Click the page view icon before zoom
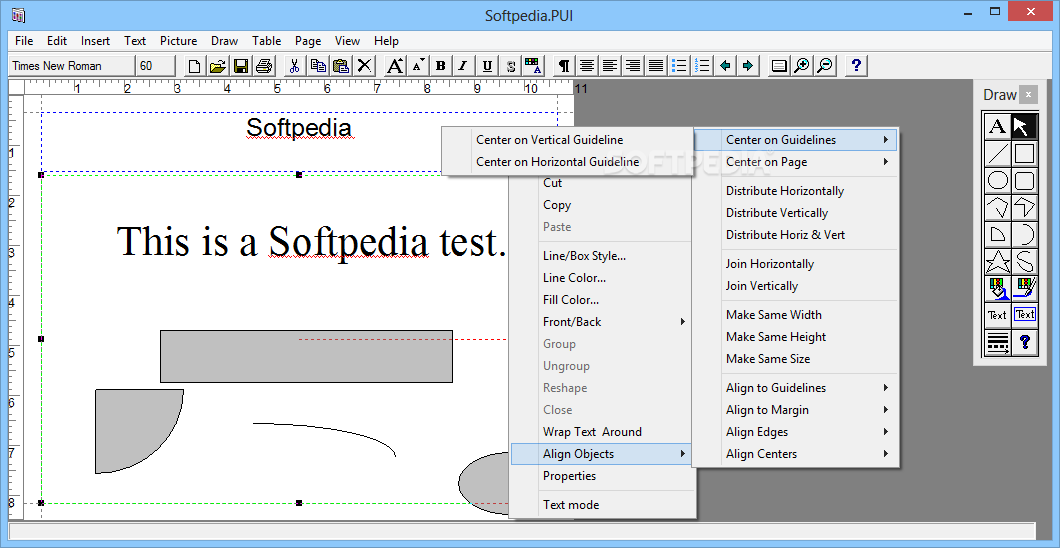The height and width of the screenshot is (548, 1060). tap(779, 66)
